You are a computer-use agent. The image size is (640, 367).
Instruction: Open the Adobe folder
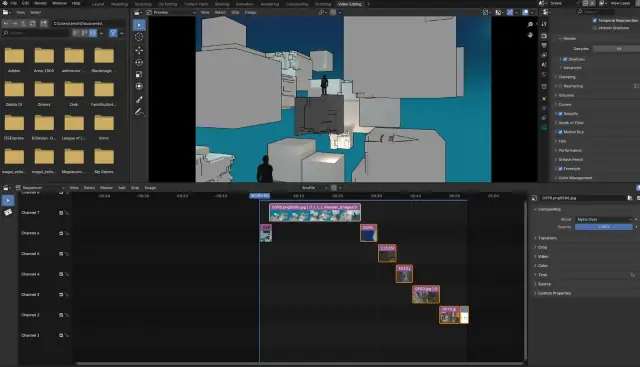14,60
